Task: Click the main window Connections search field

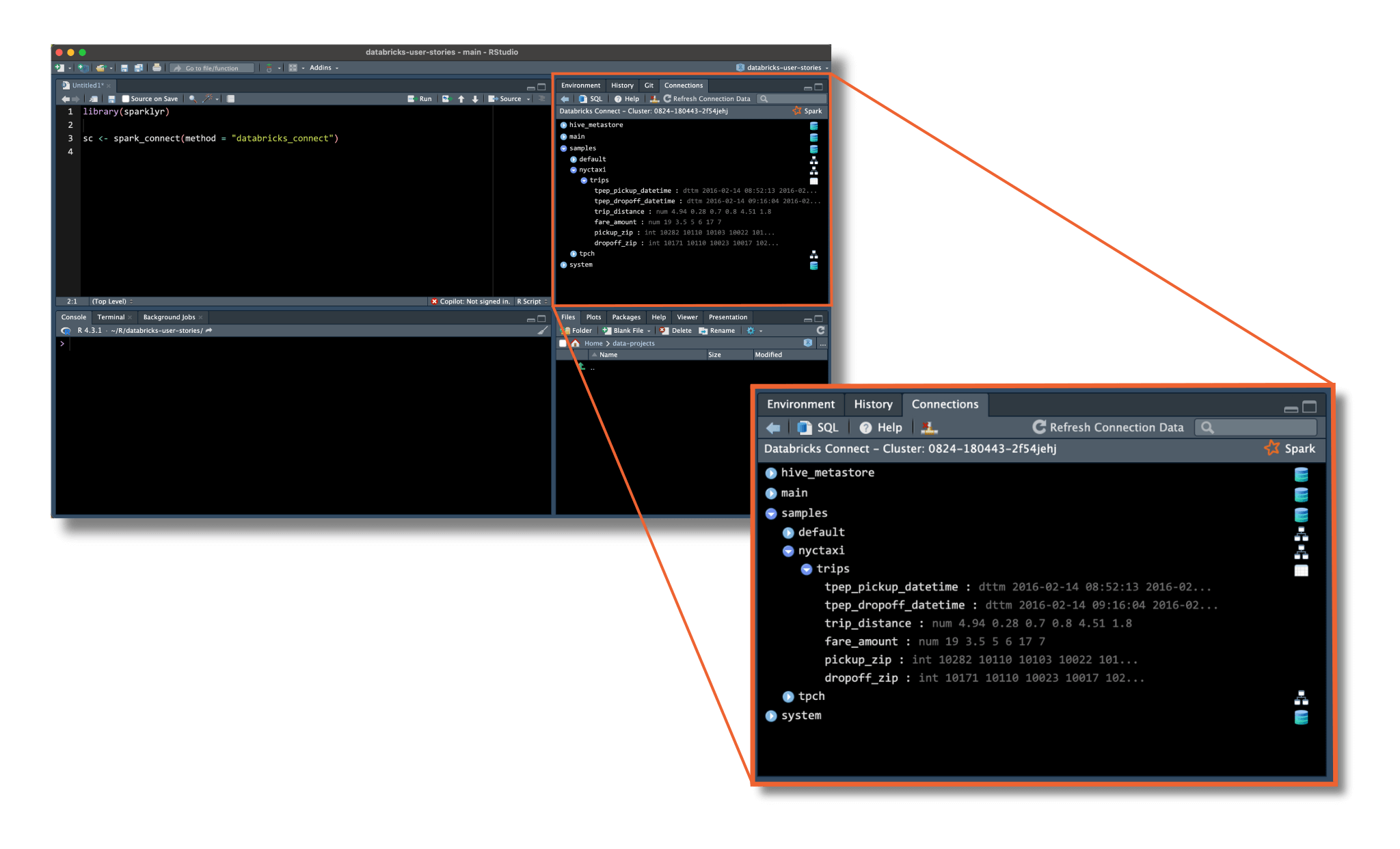Action: click(790, 99)
